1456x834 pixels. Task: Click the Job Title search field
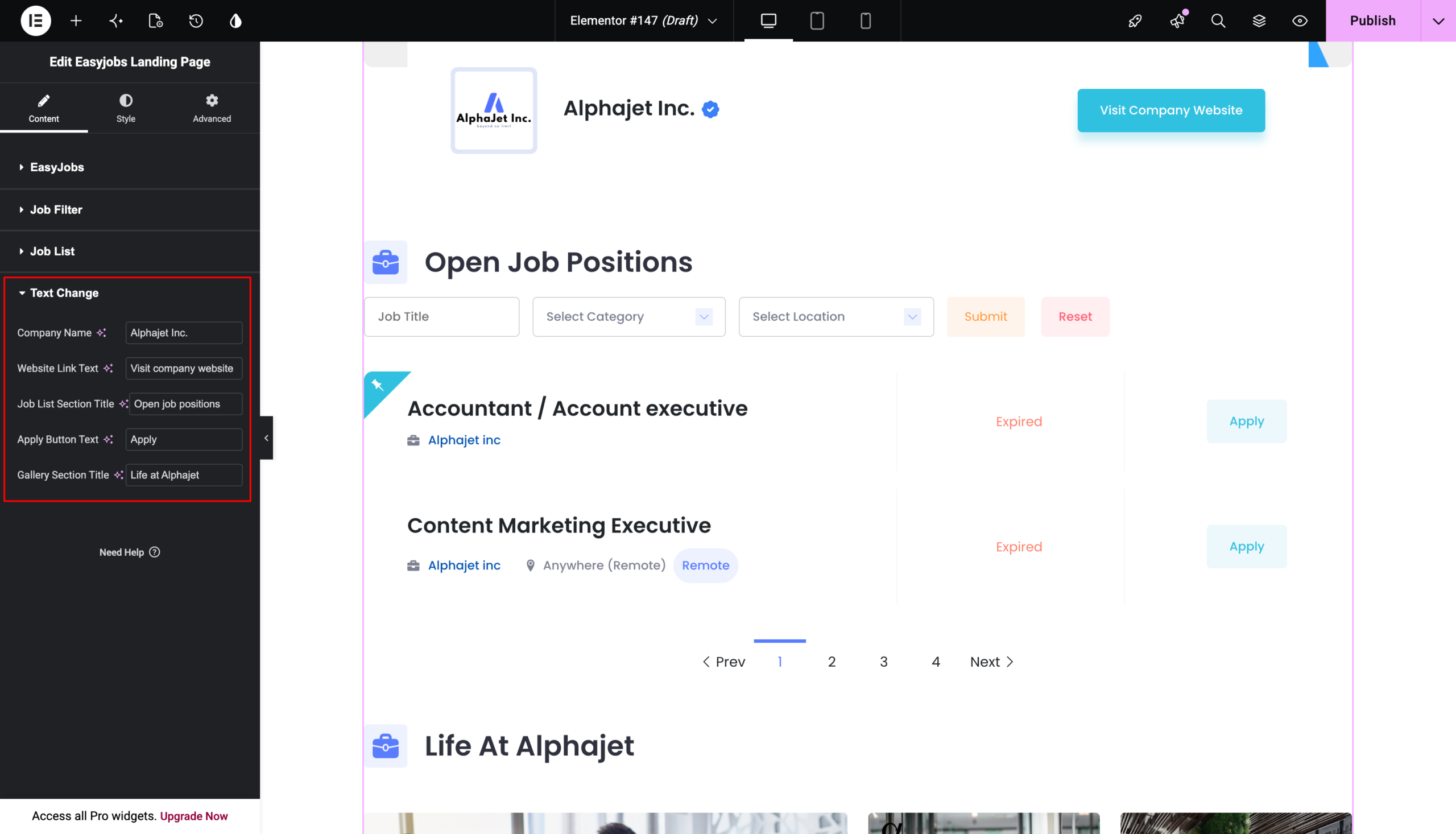[441, 317]
